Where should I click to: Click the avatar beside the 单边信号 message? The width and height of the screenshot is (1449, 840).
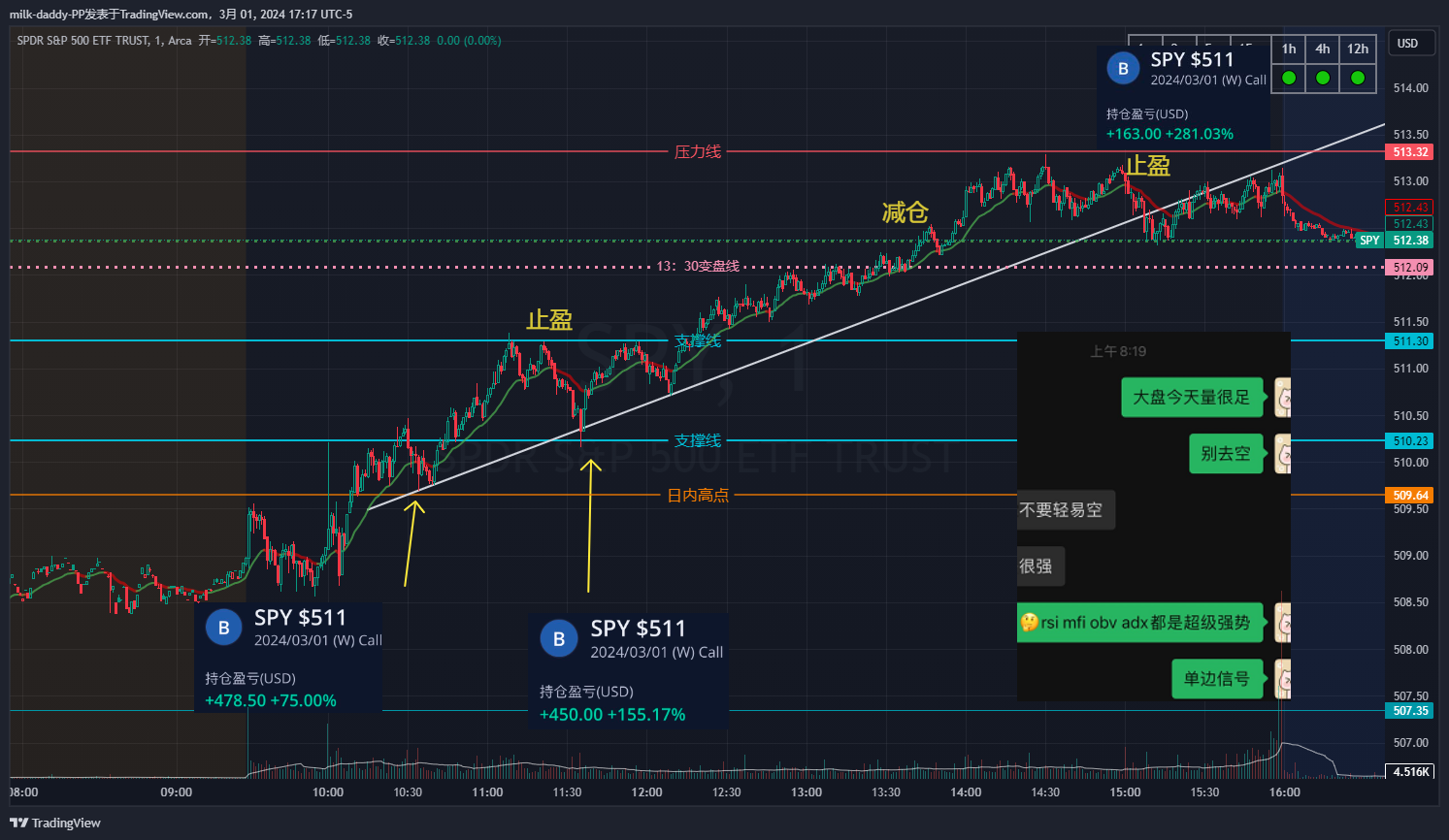click(1282, 679)
